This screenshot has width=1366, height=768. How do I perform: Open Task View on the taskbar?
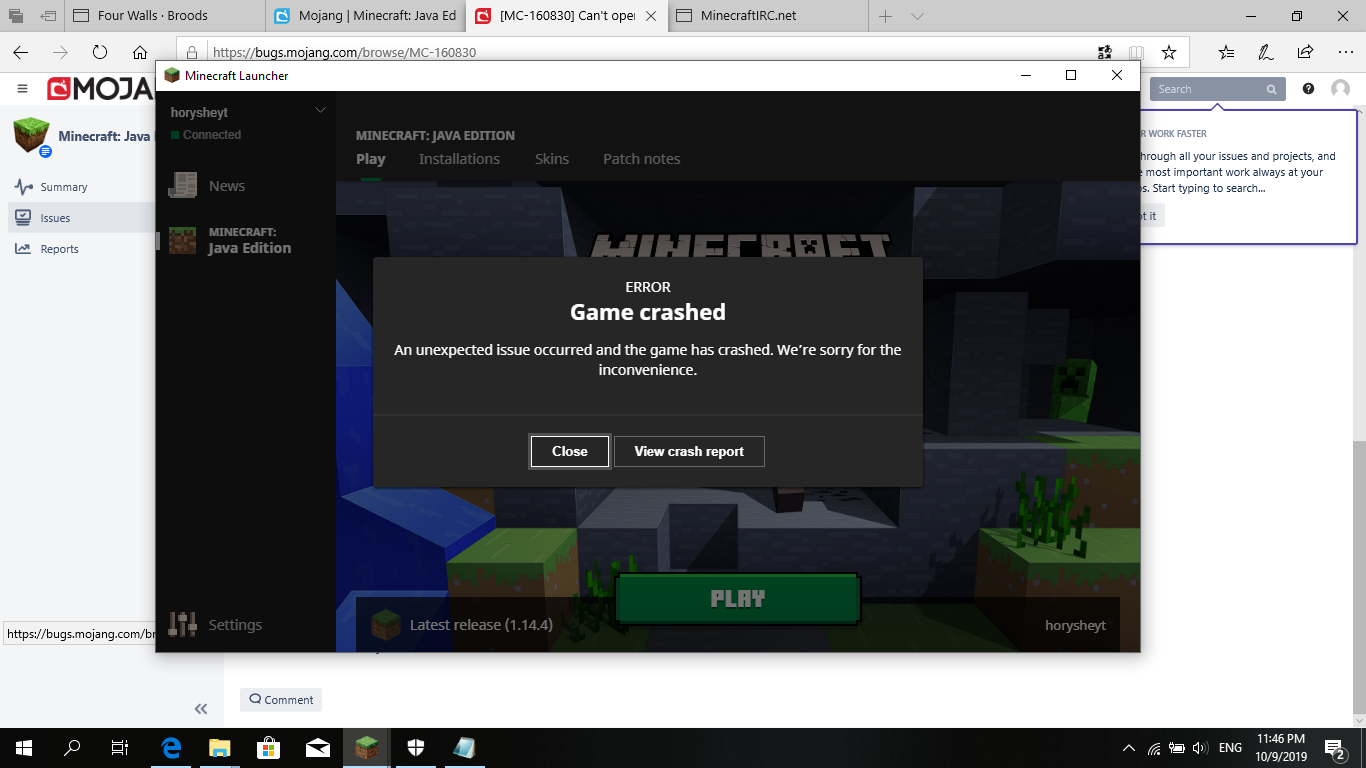point(120,748)
